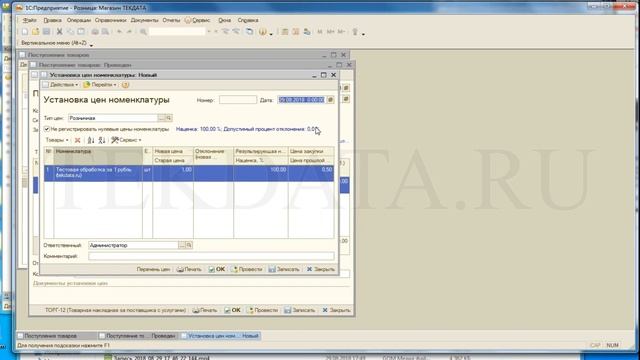Screen dimensions: 640x360
Task: Click Печать in the price-setting dialog
Action: pos(189,269)
